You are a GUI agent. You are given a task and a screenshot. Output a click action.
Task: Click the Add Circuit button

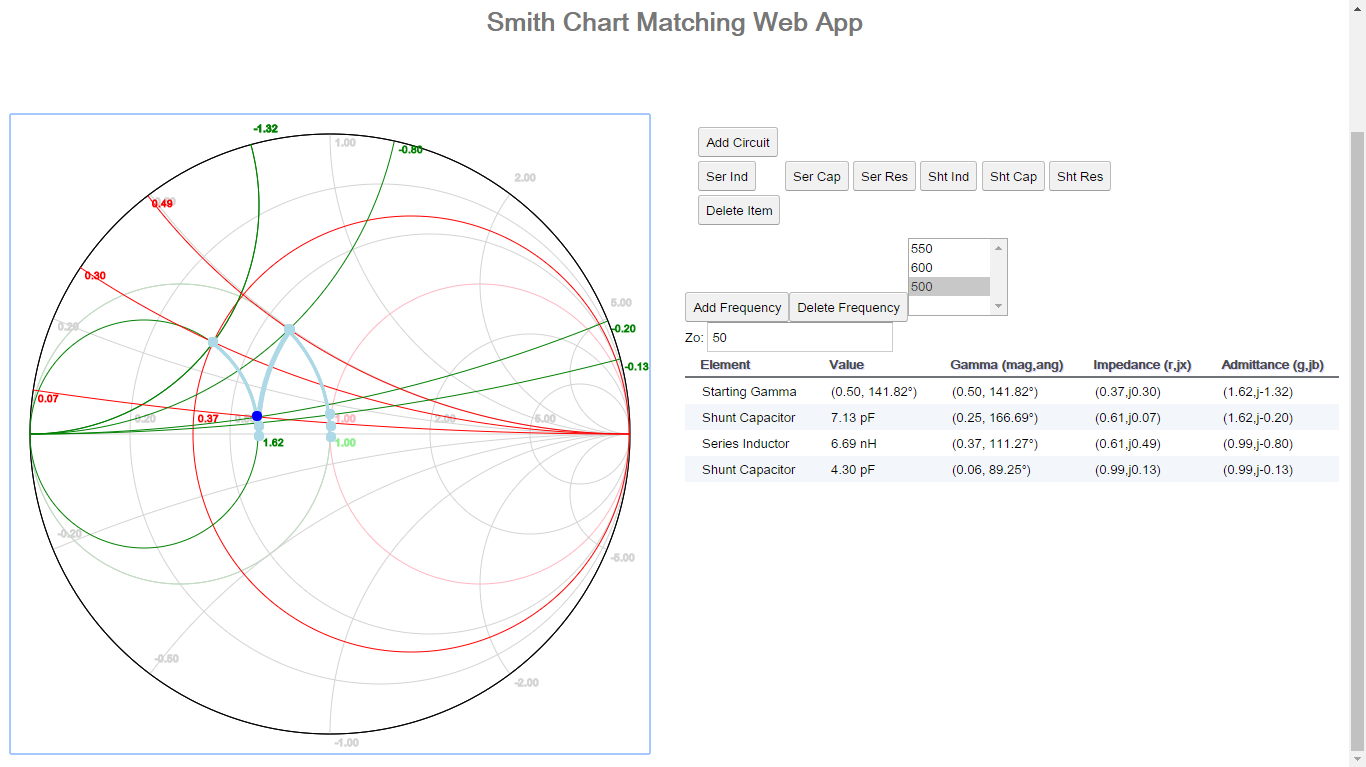click(738, 142)
